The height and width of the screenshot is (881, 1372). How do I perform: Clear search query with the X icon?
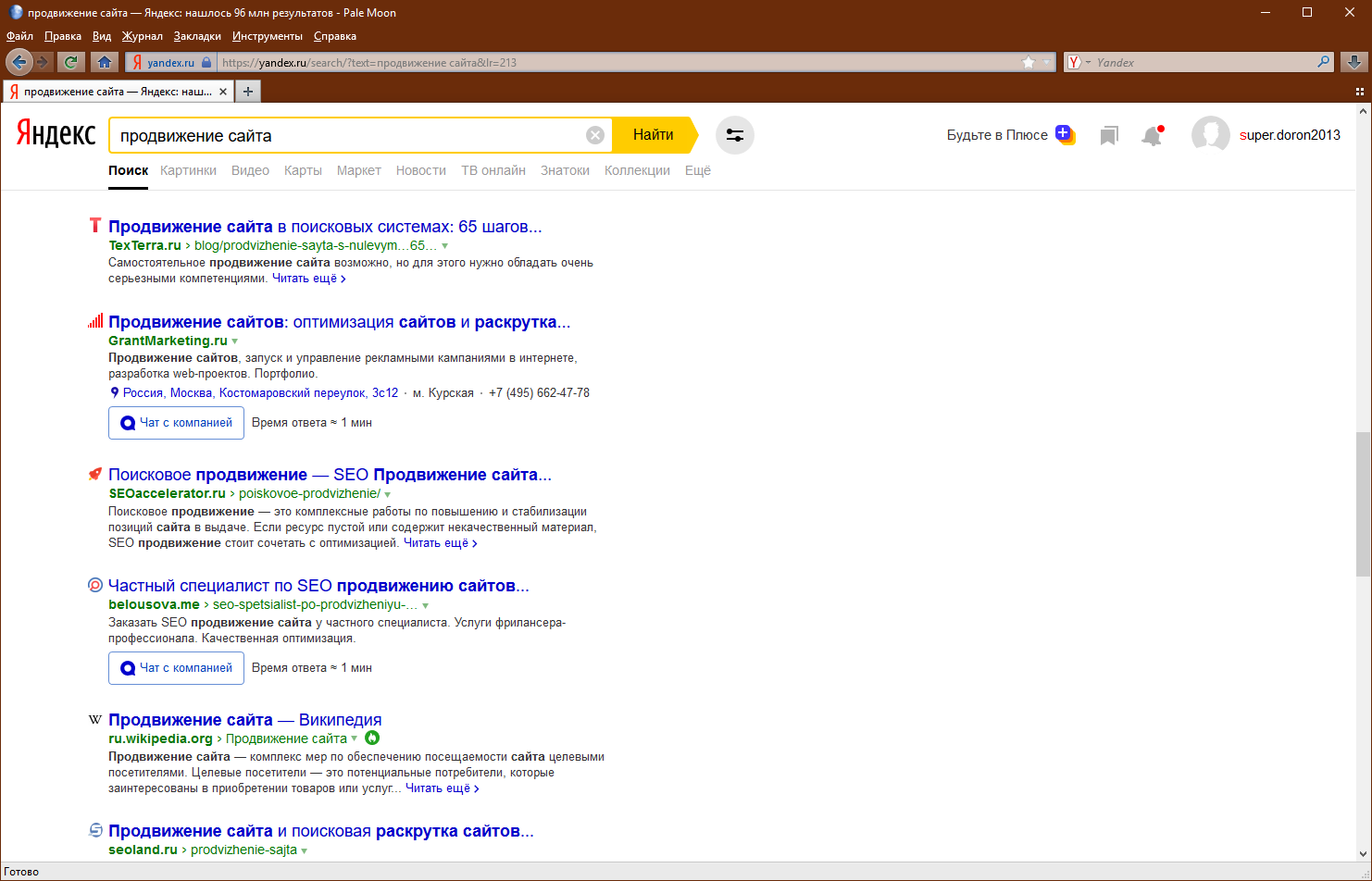coord(595,135)
